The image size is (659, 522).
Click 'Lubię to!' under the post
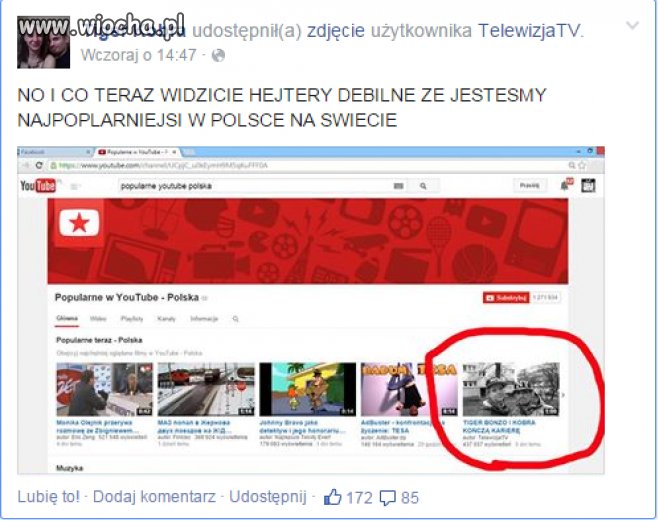48,497
